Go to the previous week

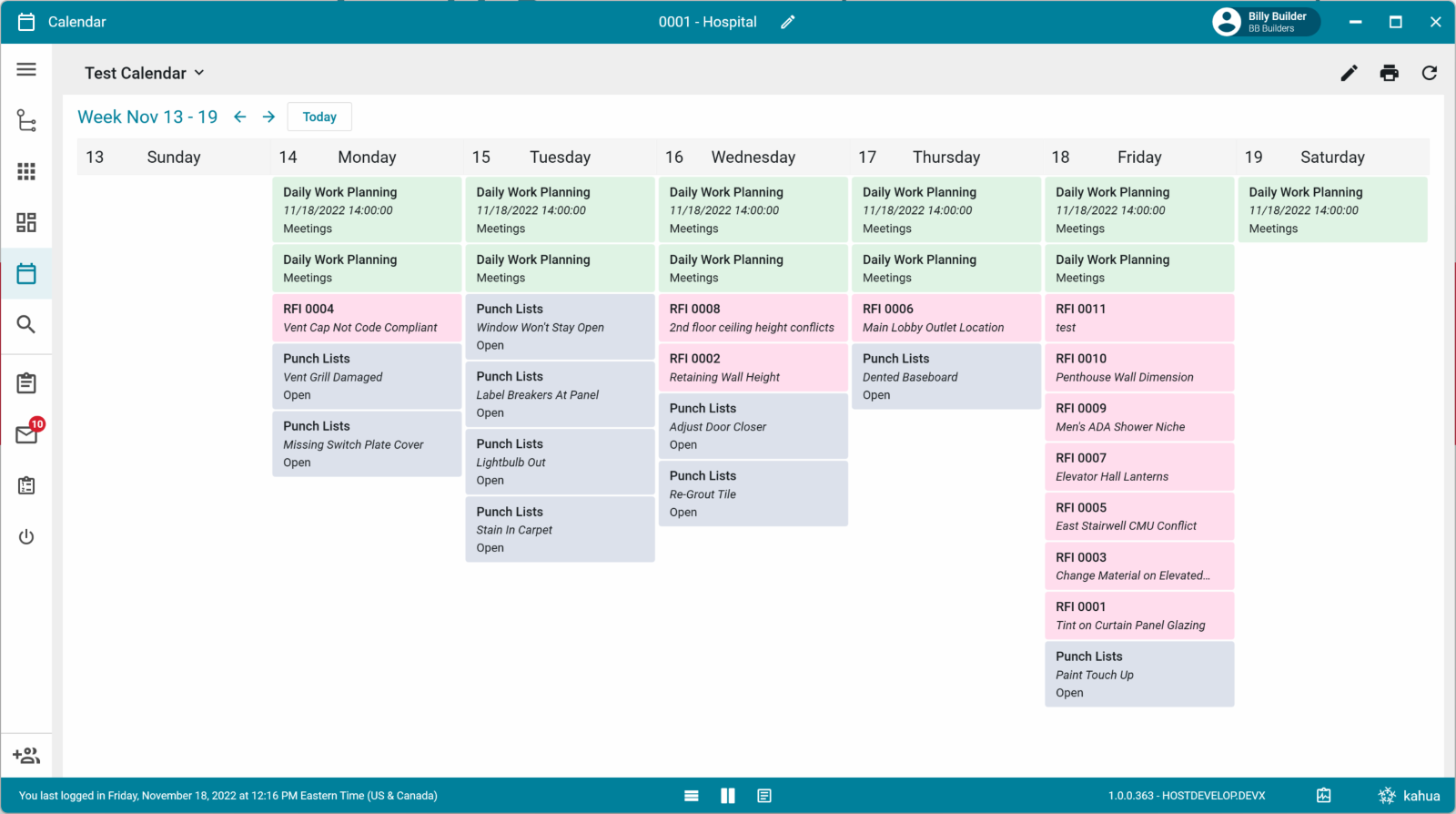(240, 117)
